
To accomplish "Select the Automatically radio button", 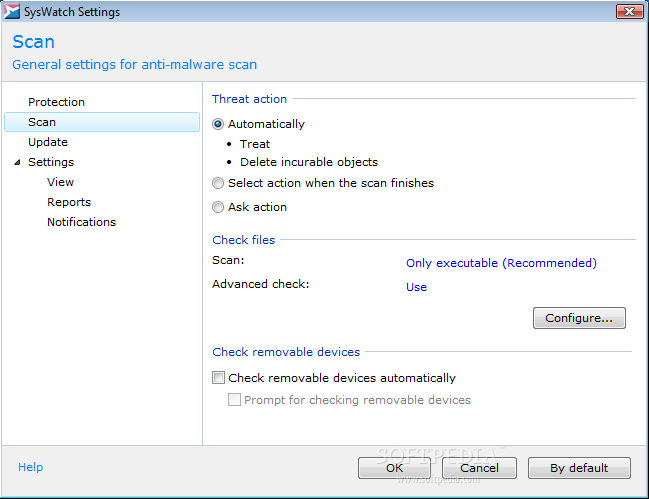I will pyautogui.click(x=218, y=124).
